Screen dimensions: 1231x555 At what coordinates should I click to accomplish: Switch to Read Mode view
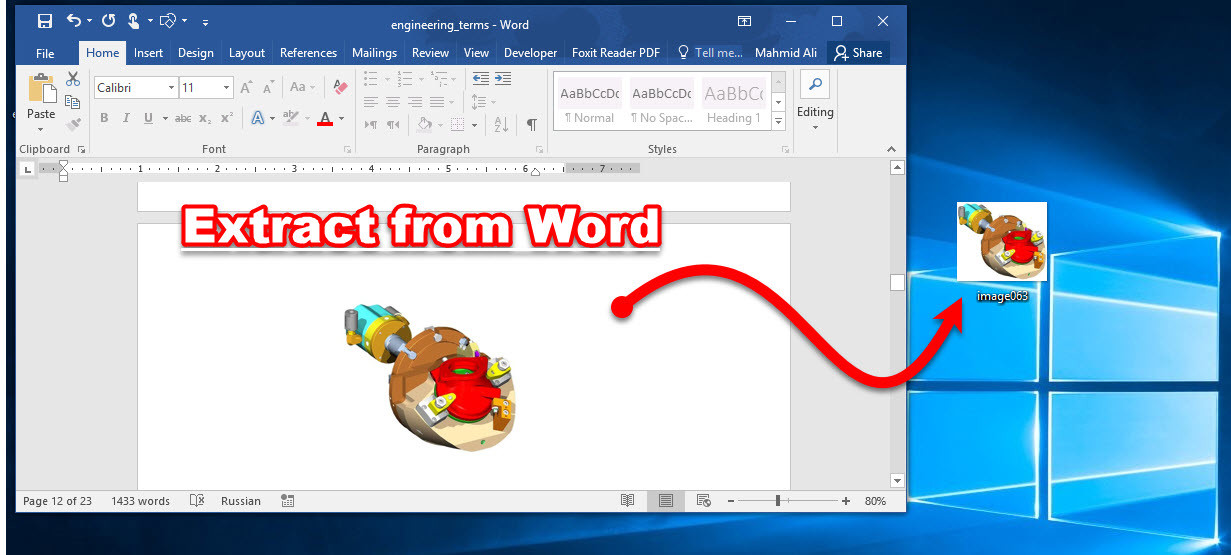click(x=627, y=501)
